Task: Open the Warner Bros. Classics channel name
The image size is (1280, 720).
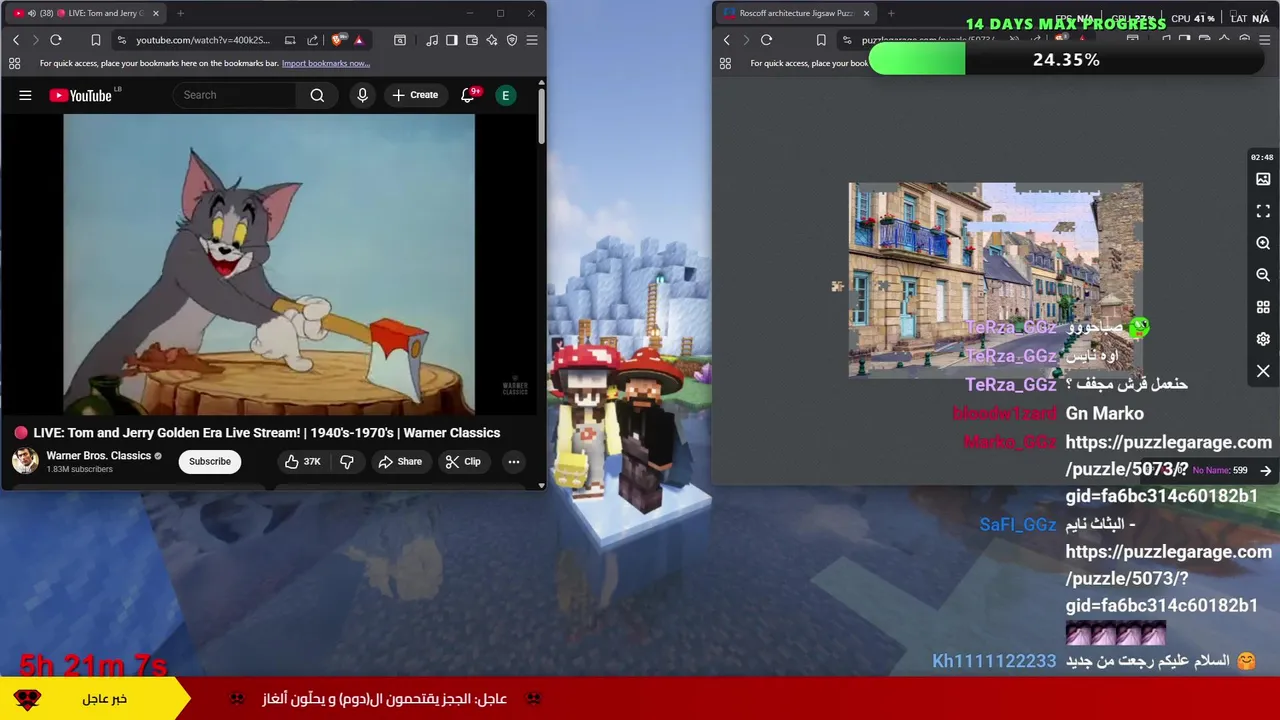Action: tap(98, 455)
